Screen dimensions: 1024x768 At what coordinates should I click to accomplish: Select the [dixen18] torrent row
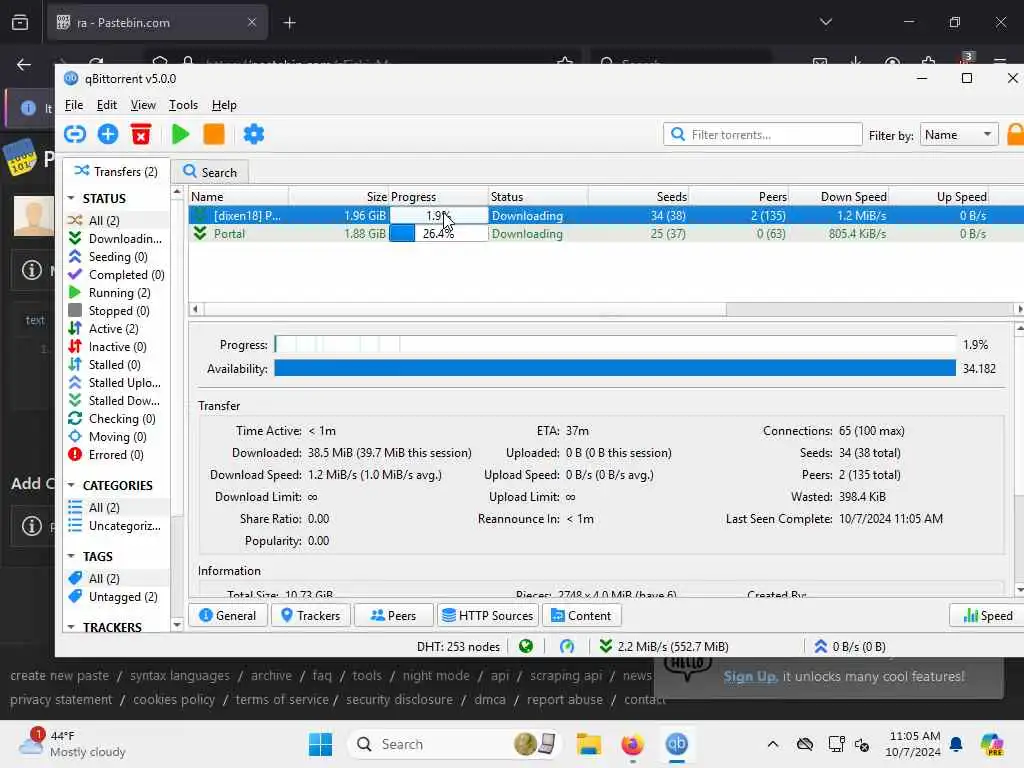(606, 216)
